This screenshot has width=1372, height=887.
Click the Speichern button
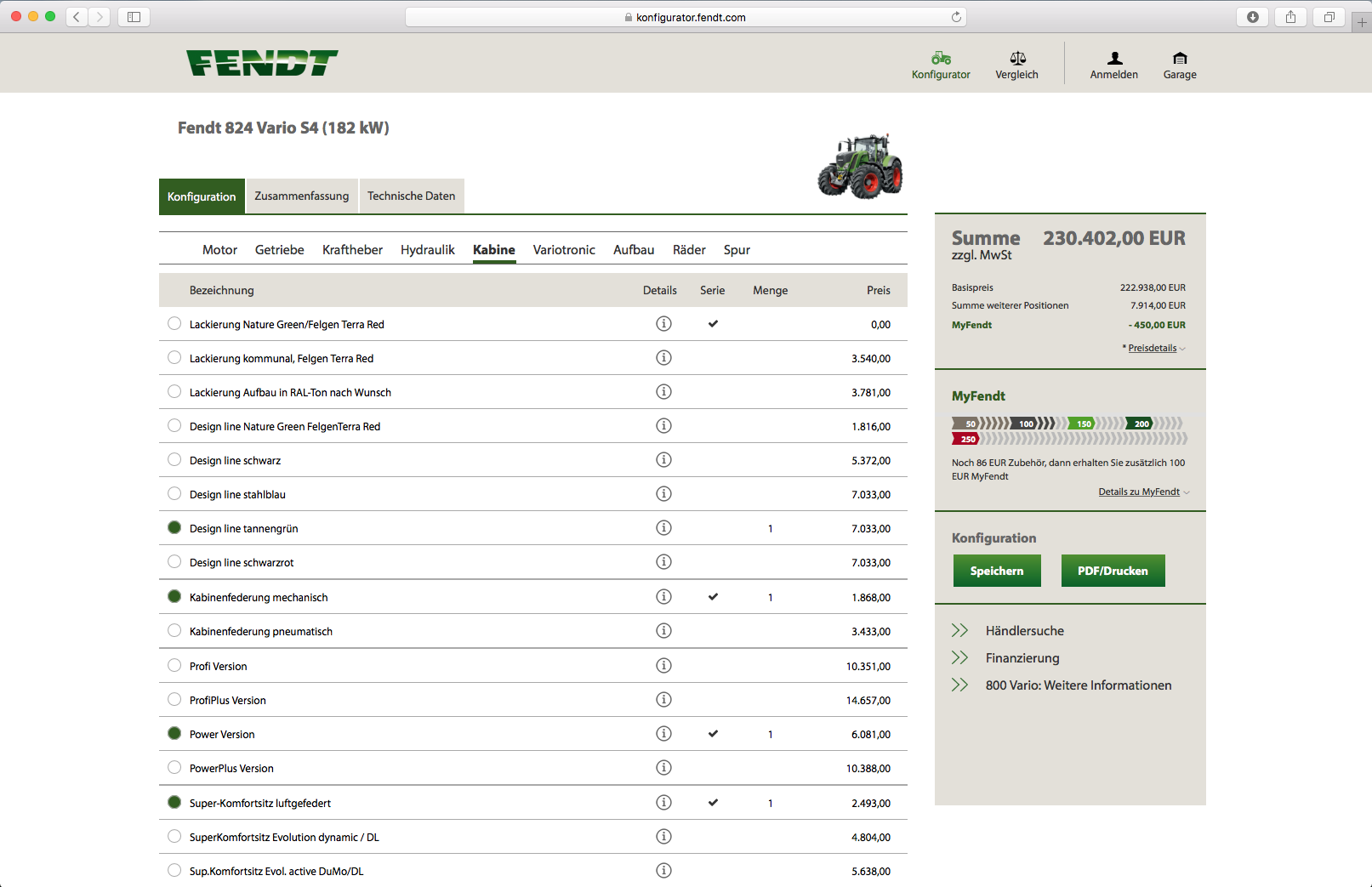pos(997,571)
